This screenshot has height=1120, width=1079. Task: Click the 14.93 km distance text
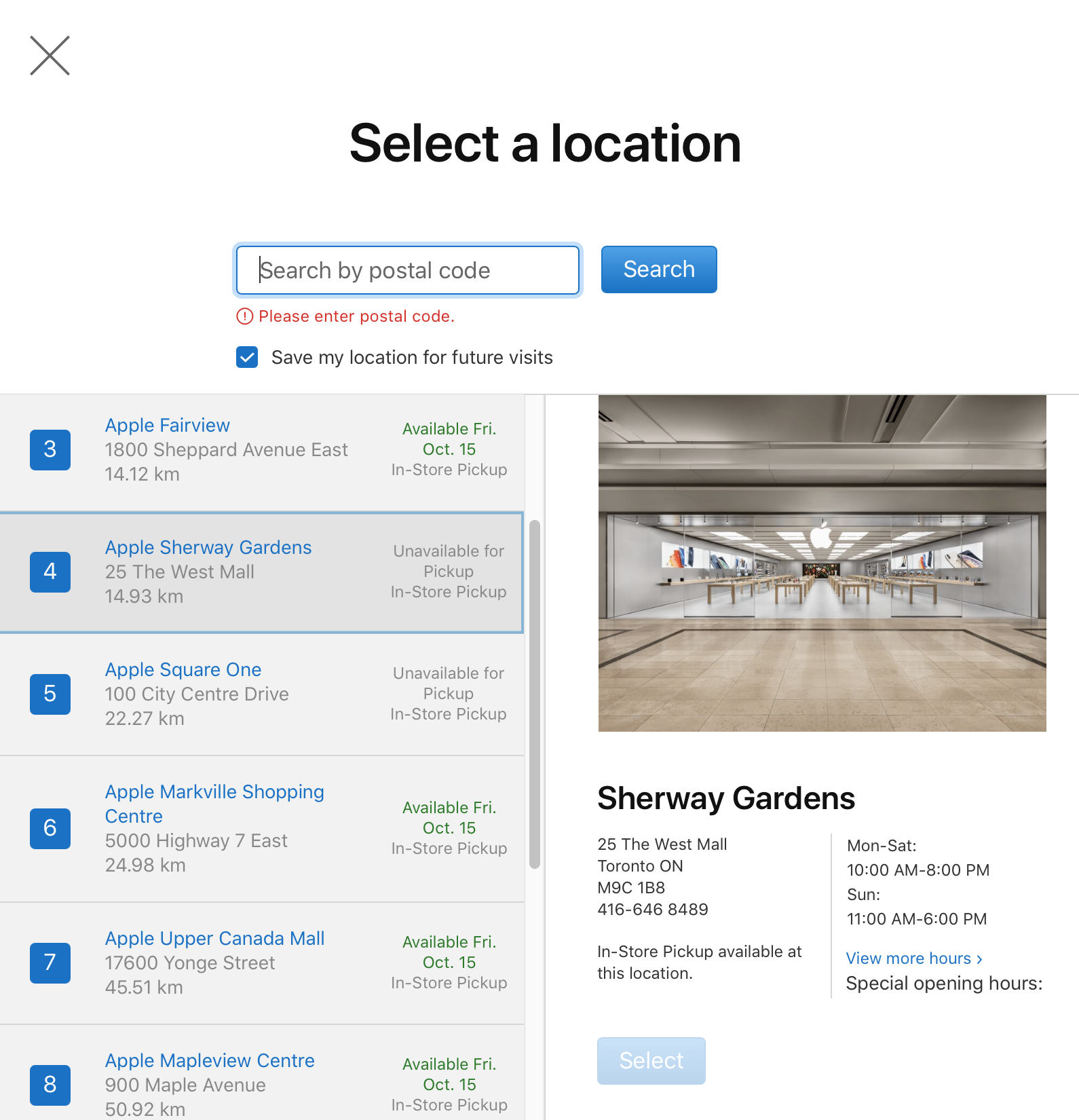coord(145,596)
